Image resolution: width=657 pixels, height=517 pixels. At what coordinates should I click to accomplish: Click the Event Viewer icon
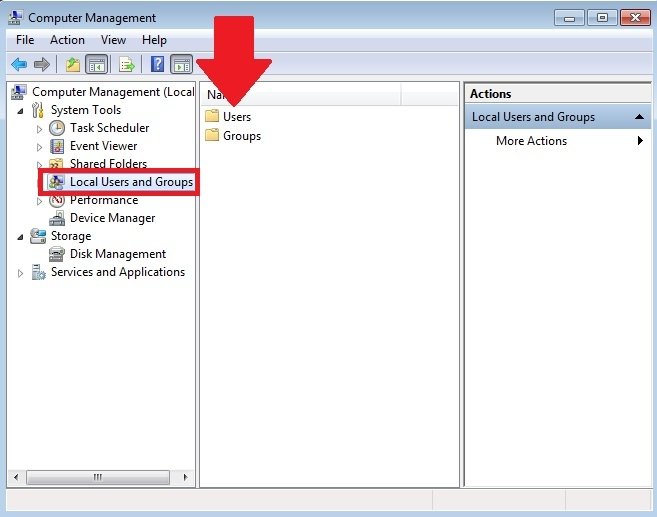[x=57, y=146]
